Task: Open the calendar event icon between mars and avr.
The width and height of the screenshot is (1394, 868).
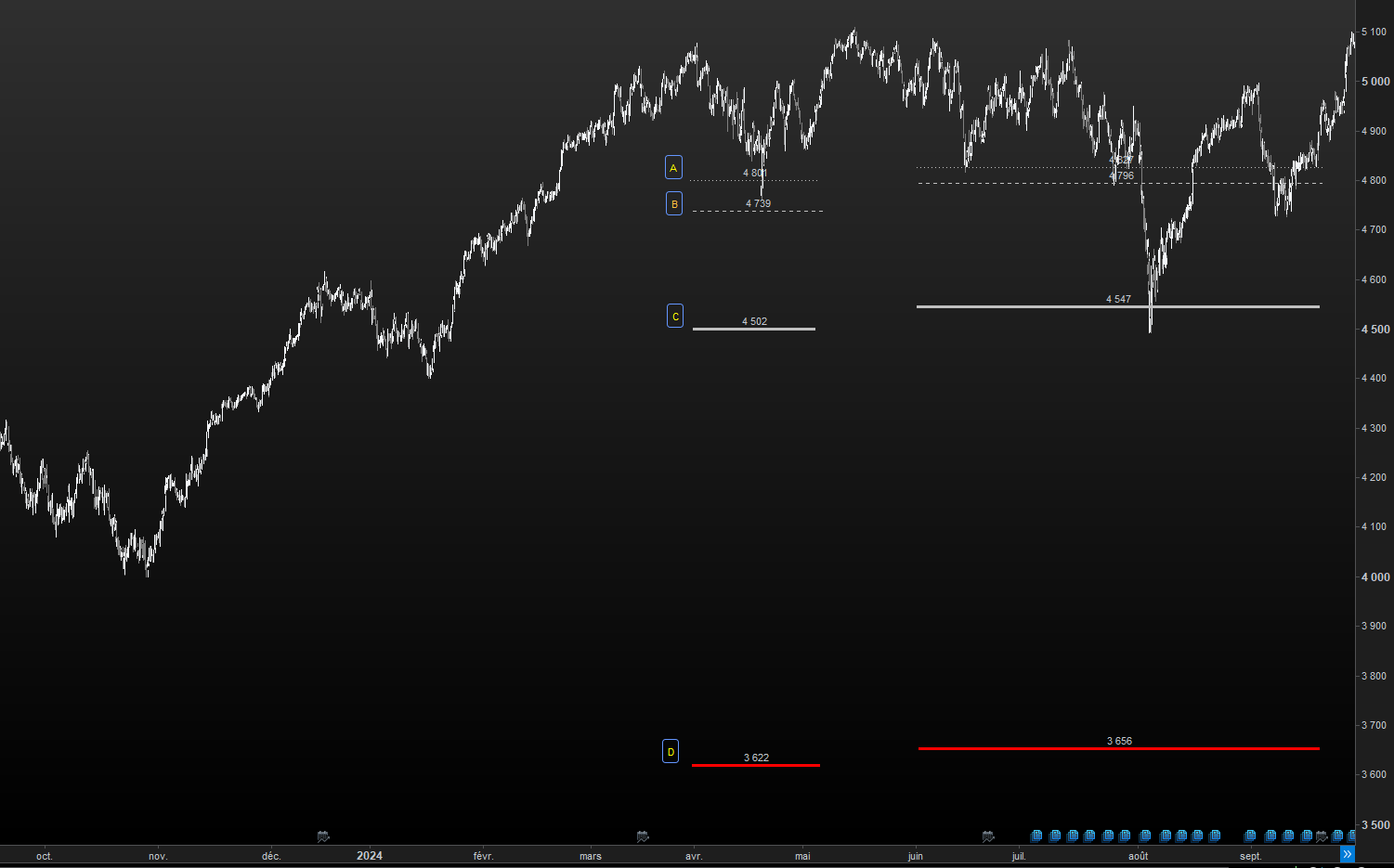Action: pos(643,836)
